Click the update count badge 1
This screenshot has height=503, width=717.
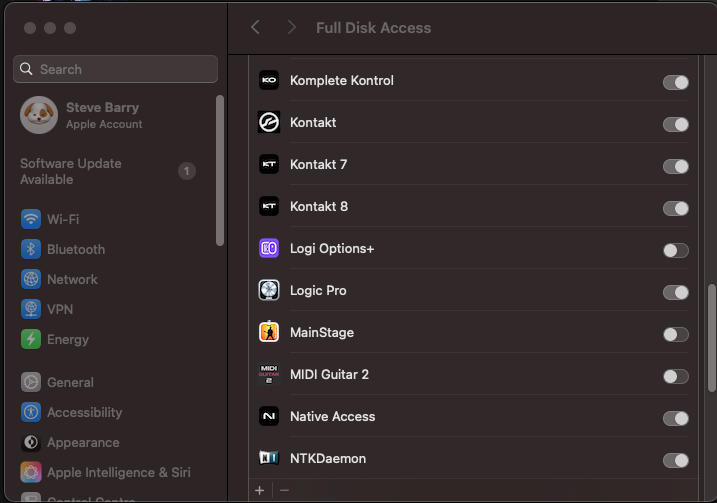click(187, 171)
